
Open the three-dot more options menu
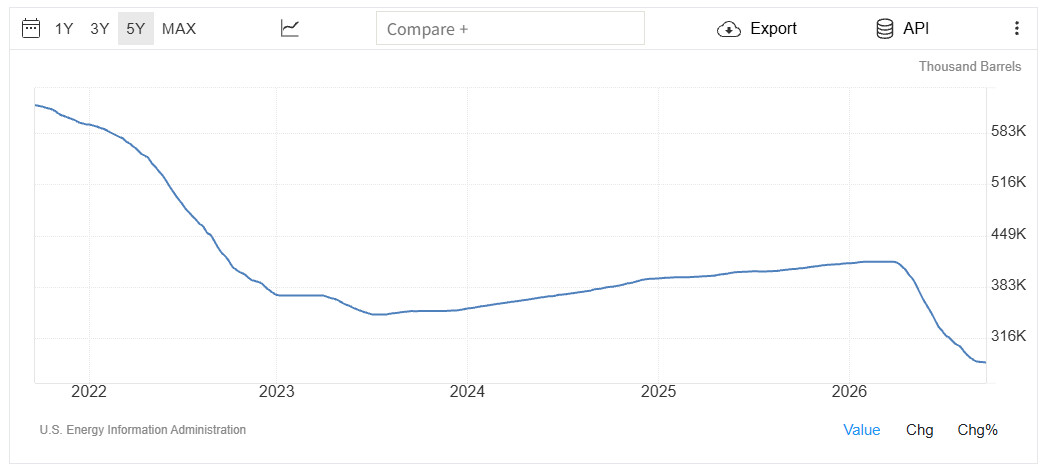1016,29
